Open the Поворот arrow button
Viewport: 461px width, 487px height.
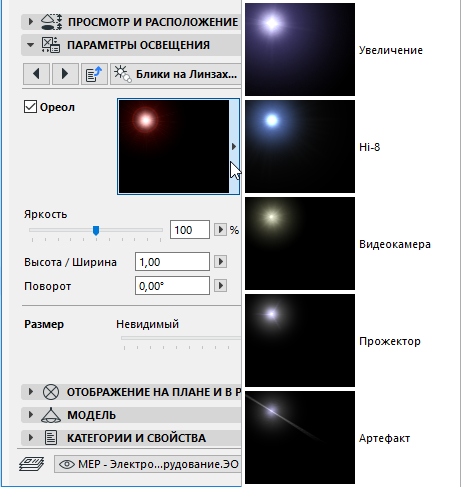(220, 286)
